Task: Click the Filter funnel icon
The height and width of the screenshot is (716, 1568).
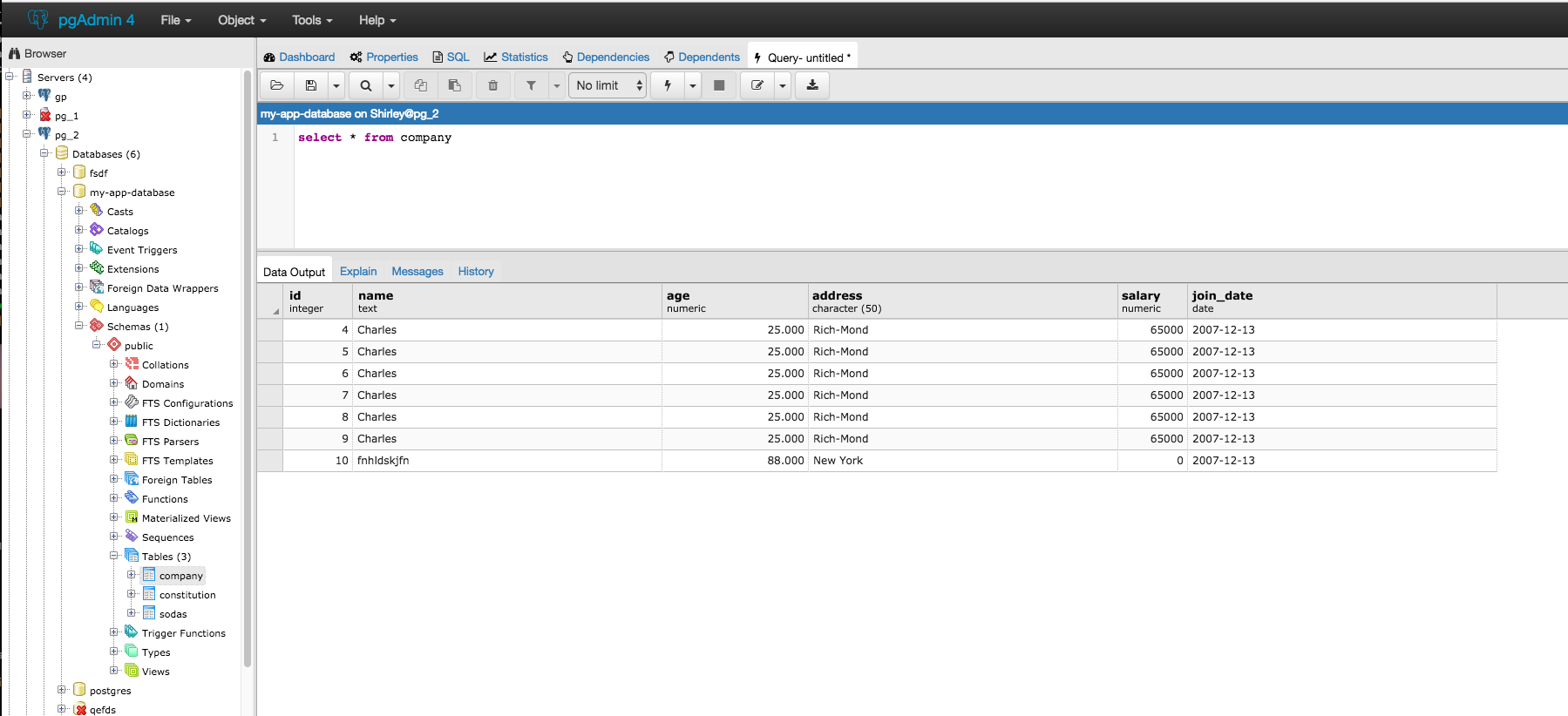Action: [x=531, y=85]
